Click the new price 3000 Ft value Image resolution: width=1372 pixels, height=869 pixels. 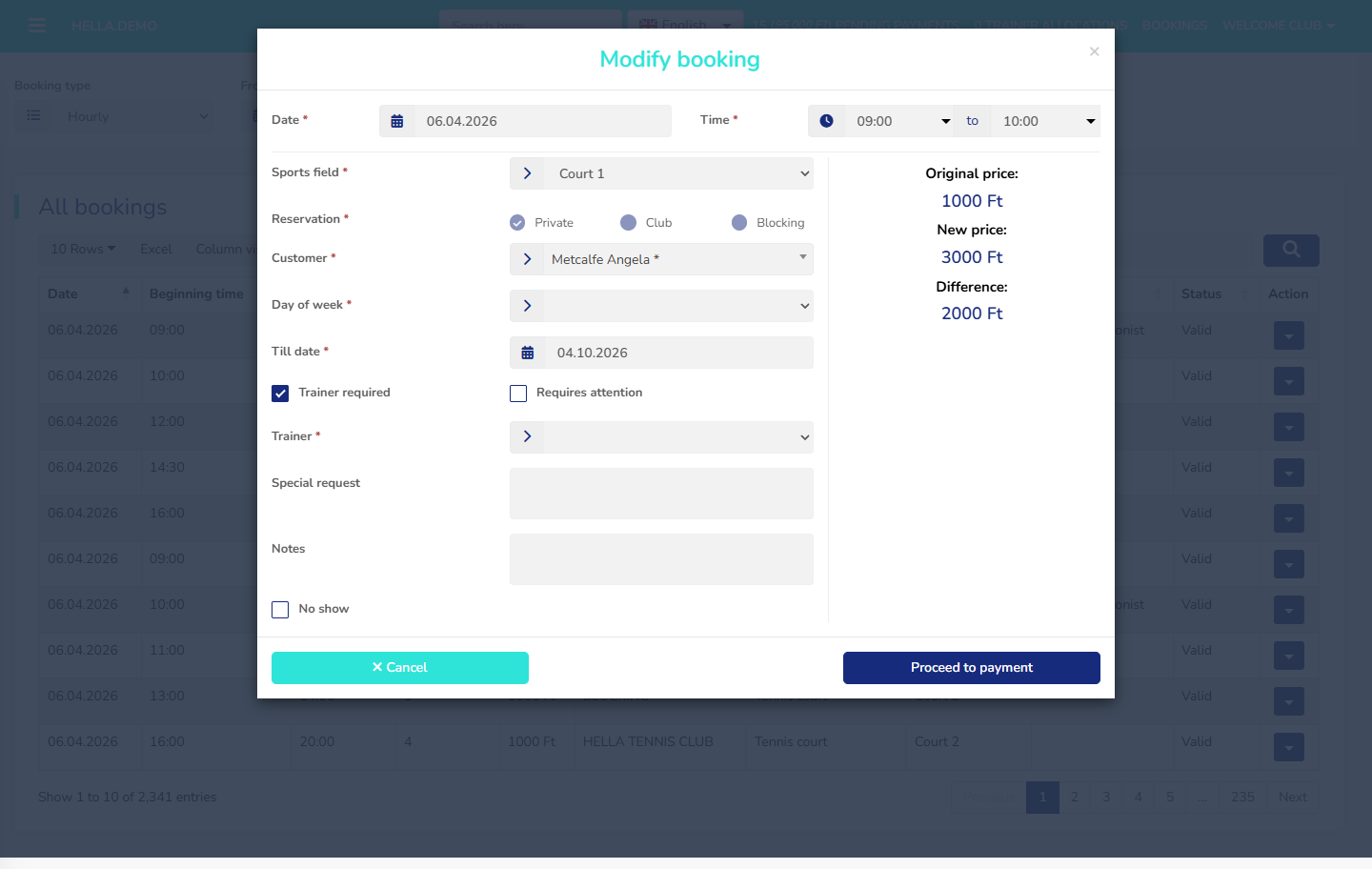click(x=972, y=257)
